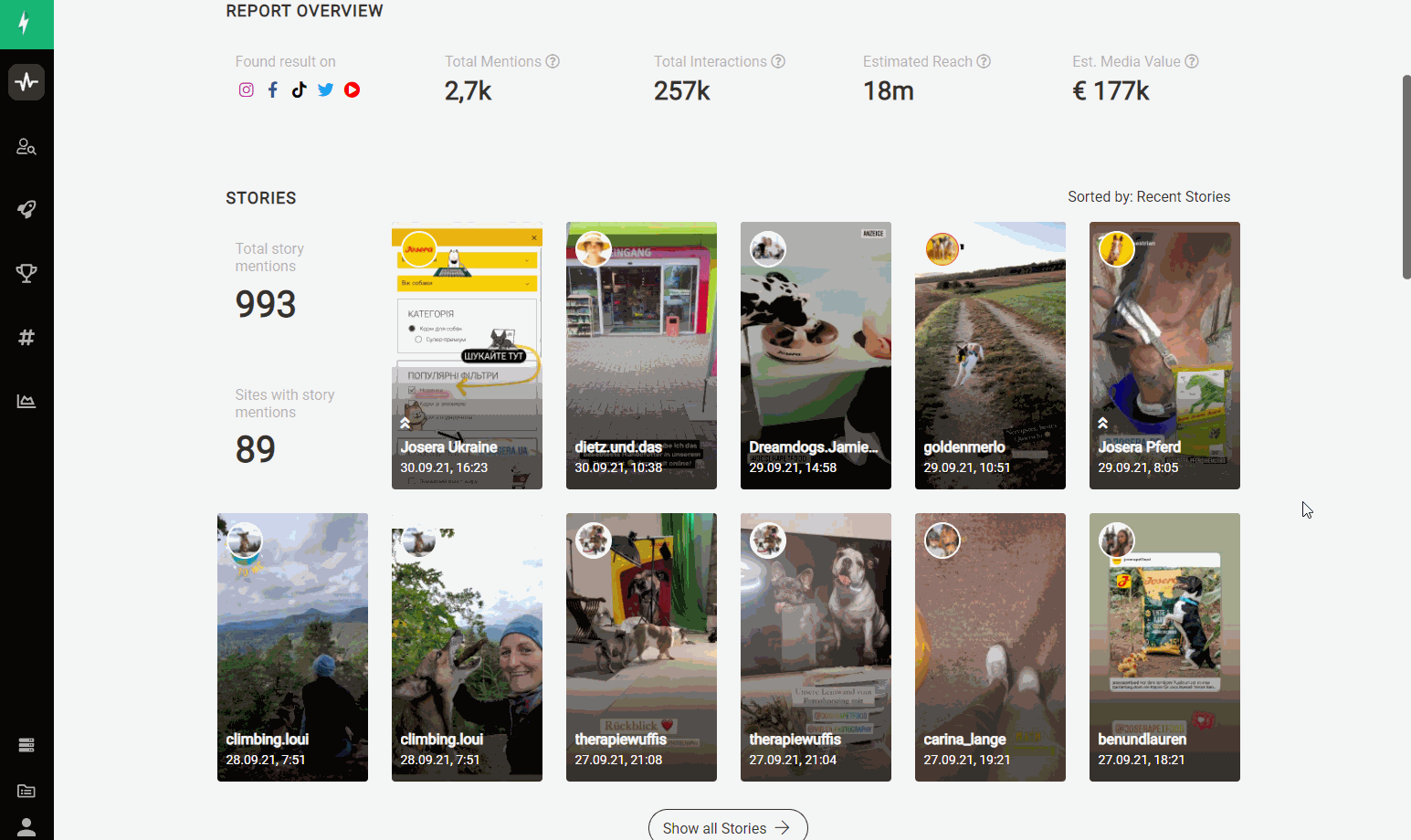Click the YouTube platform icon

point(352,89)
